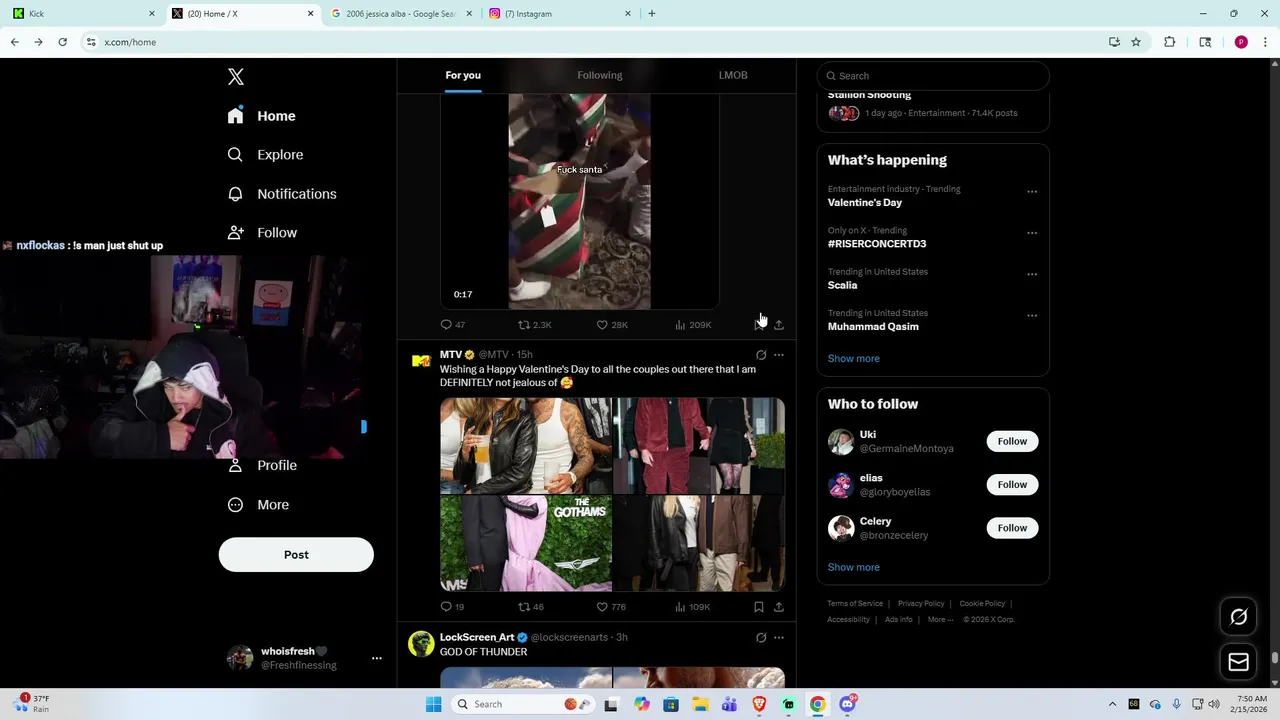Switch to the Kick browser tab
1280x720 pixels.
[82, 14]
